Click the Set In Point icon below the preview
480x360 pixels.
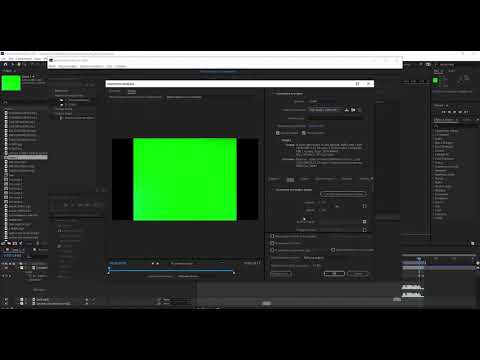pos(153,263)
